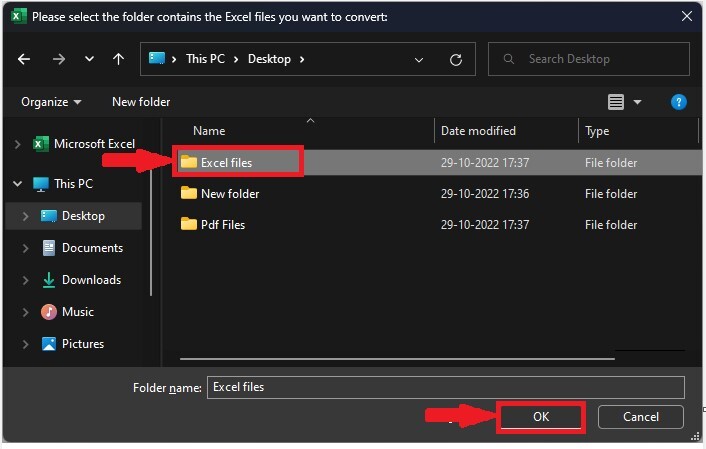
Task: Click into the Search Desktop box
Action: 588,59
